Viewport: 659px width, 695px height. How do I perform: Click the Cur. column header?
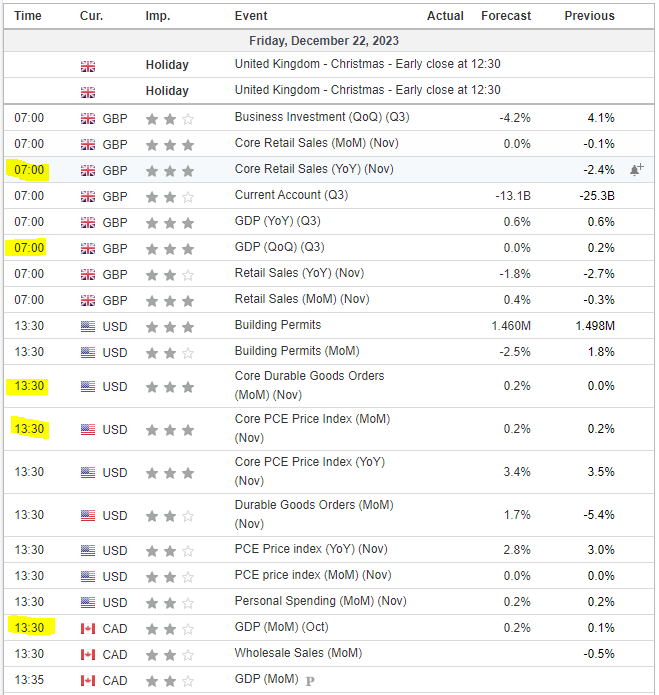point(92,15)
